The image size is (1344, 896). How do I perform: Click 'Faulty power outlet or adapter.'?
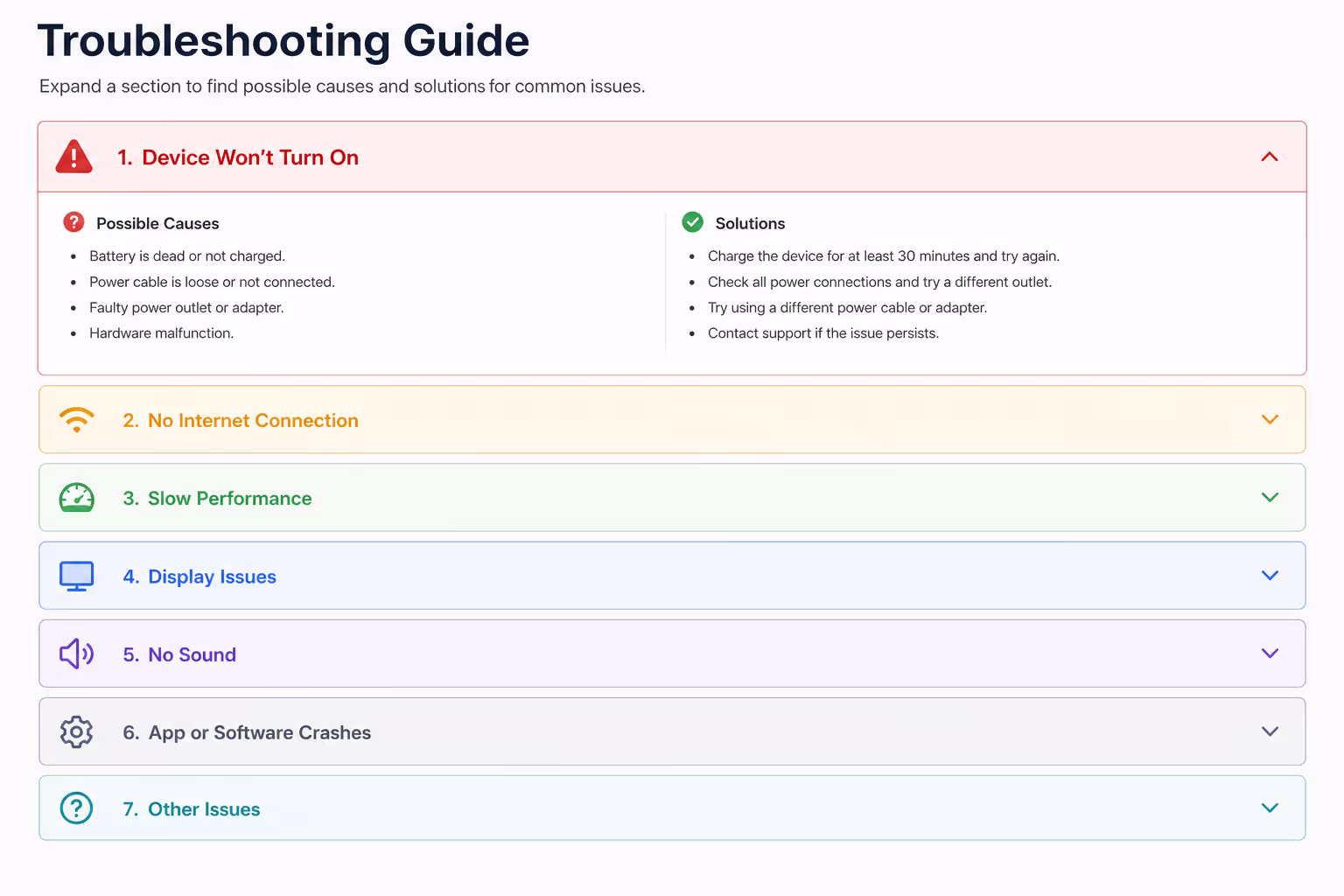click(x=186, y=308)
